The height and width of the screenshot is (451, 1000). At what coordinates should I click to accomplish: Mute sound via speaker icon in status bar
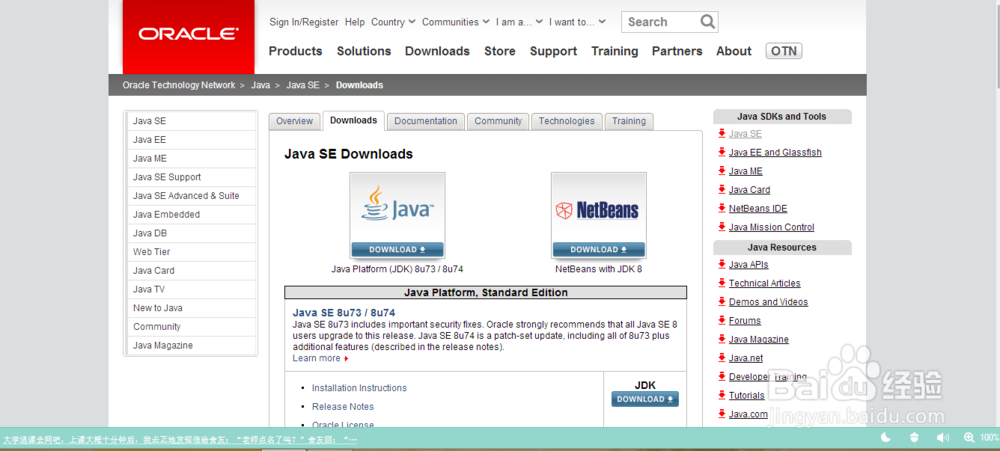(x=943, y=437)
